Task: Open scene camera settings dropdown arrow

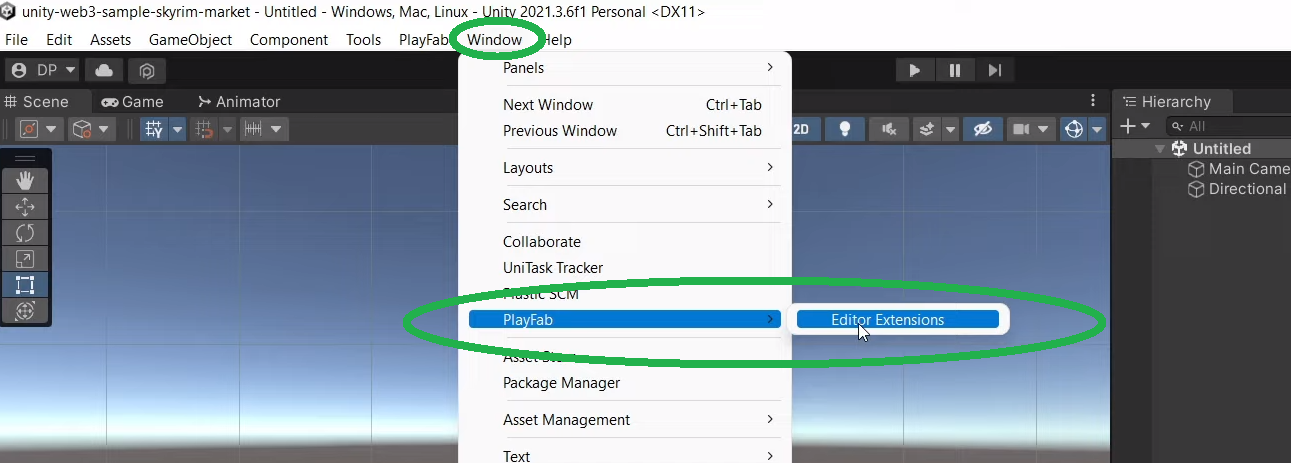Action: pyautogui.click(x=1044, y=129)
